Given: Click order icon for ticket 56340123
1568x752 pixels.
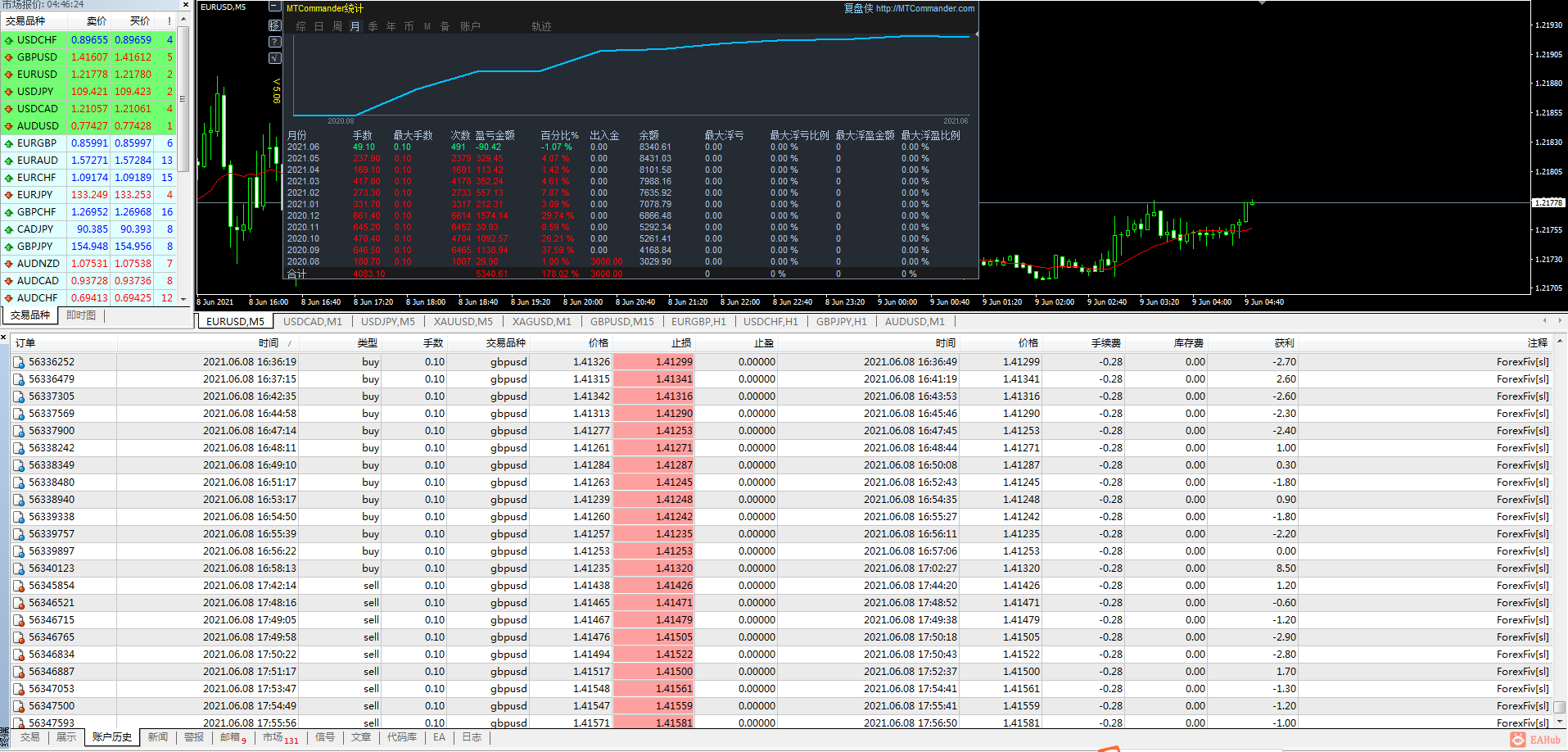Looking at the screenshot, I should tap(19, 569).
